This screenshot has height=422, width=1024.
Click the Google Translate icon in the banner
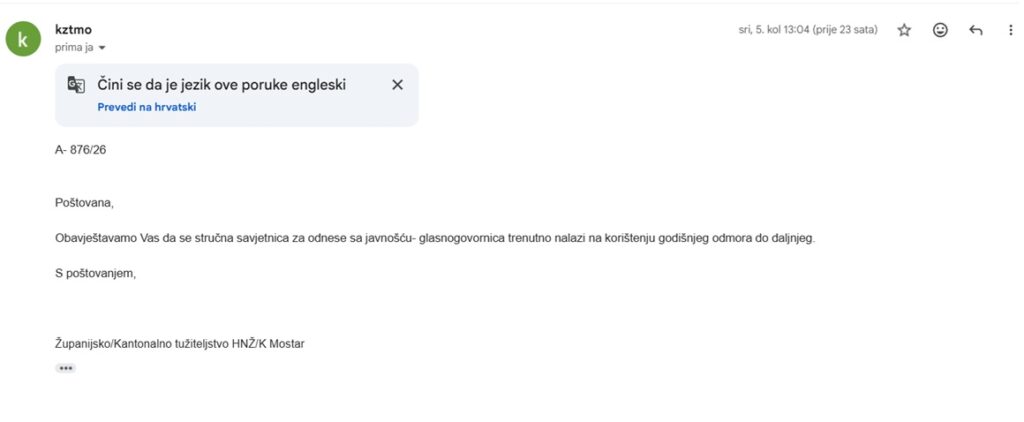pos(76,85)
